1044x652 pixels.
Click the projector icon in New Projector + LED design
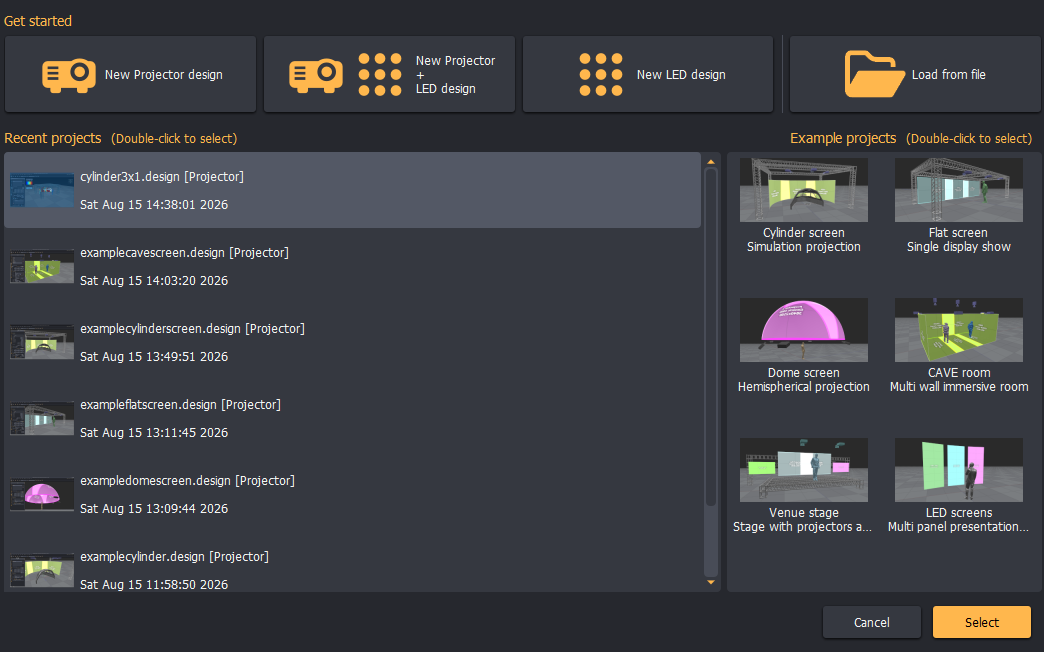(316, 75)
